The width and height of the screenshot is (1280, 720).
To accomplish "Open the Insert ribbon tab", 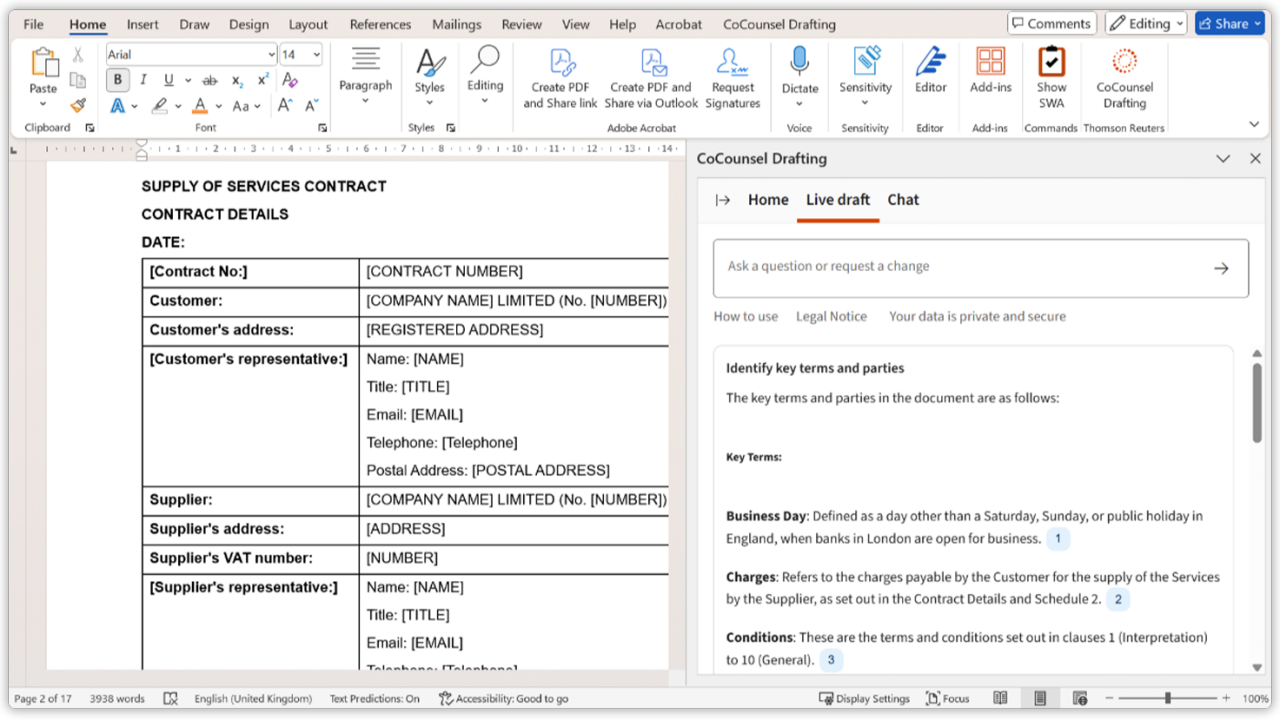I will tap(142, 24).
